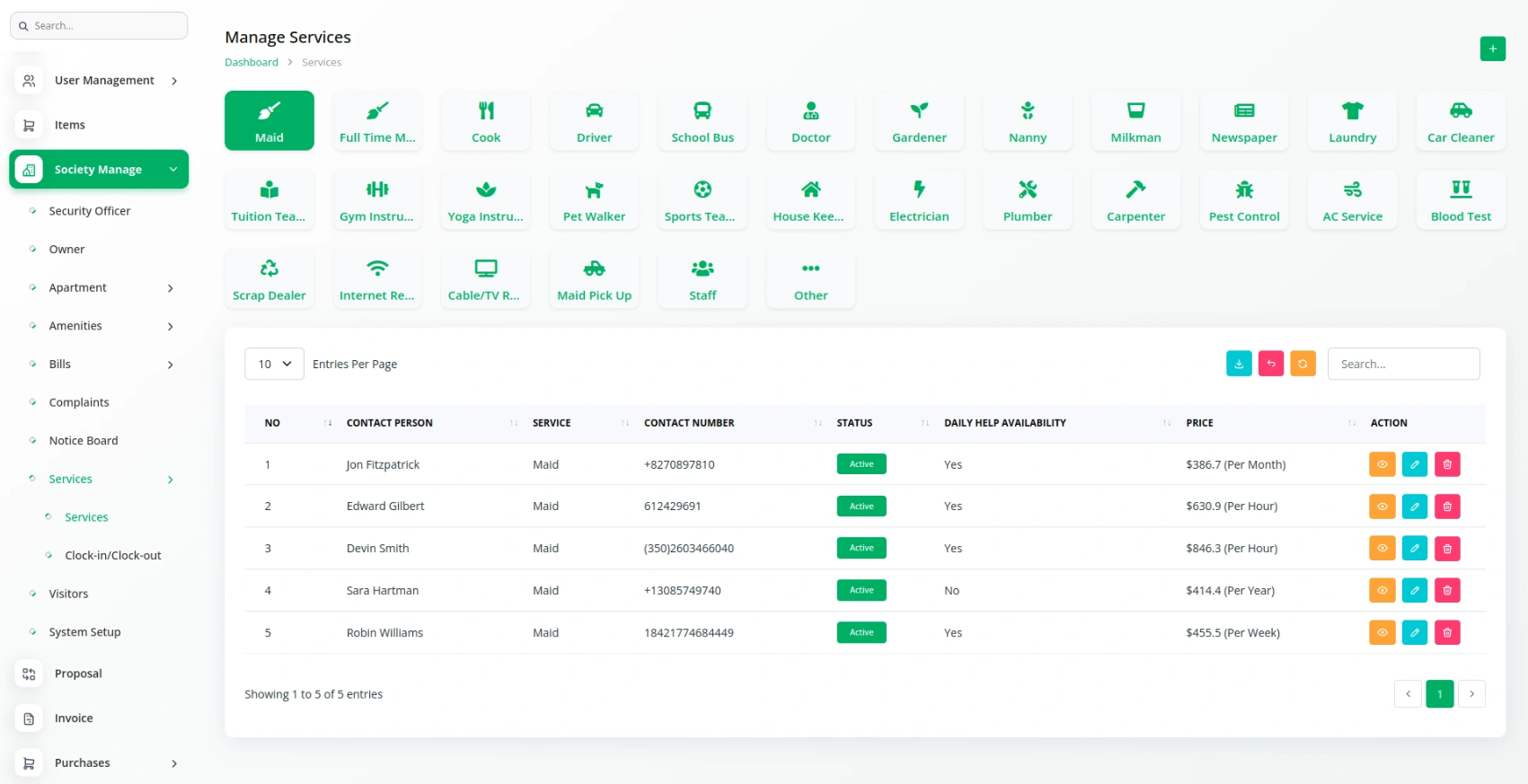Open the entries per page dropdown
Image resolution: width=1528 pixels, height=784 pixels.
[274, 364]
